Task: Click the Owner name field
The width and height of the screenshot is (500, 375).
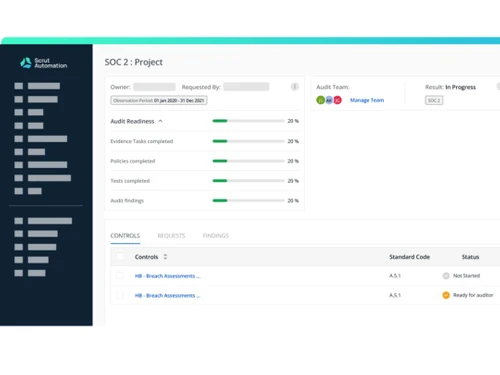Action: pyautogui.click(x=154, y=87)
